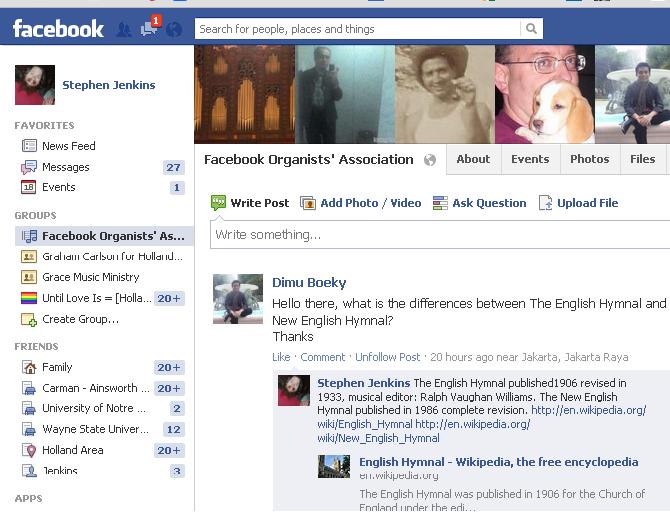Open notifications globe icon in top bar

click(x=174, y=29)
